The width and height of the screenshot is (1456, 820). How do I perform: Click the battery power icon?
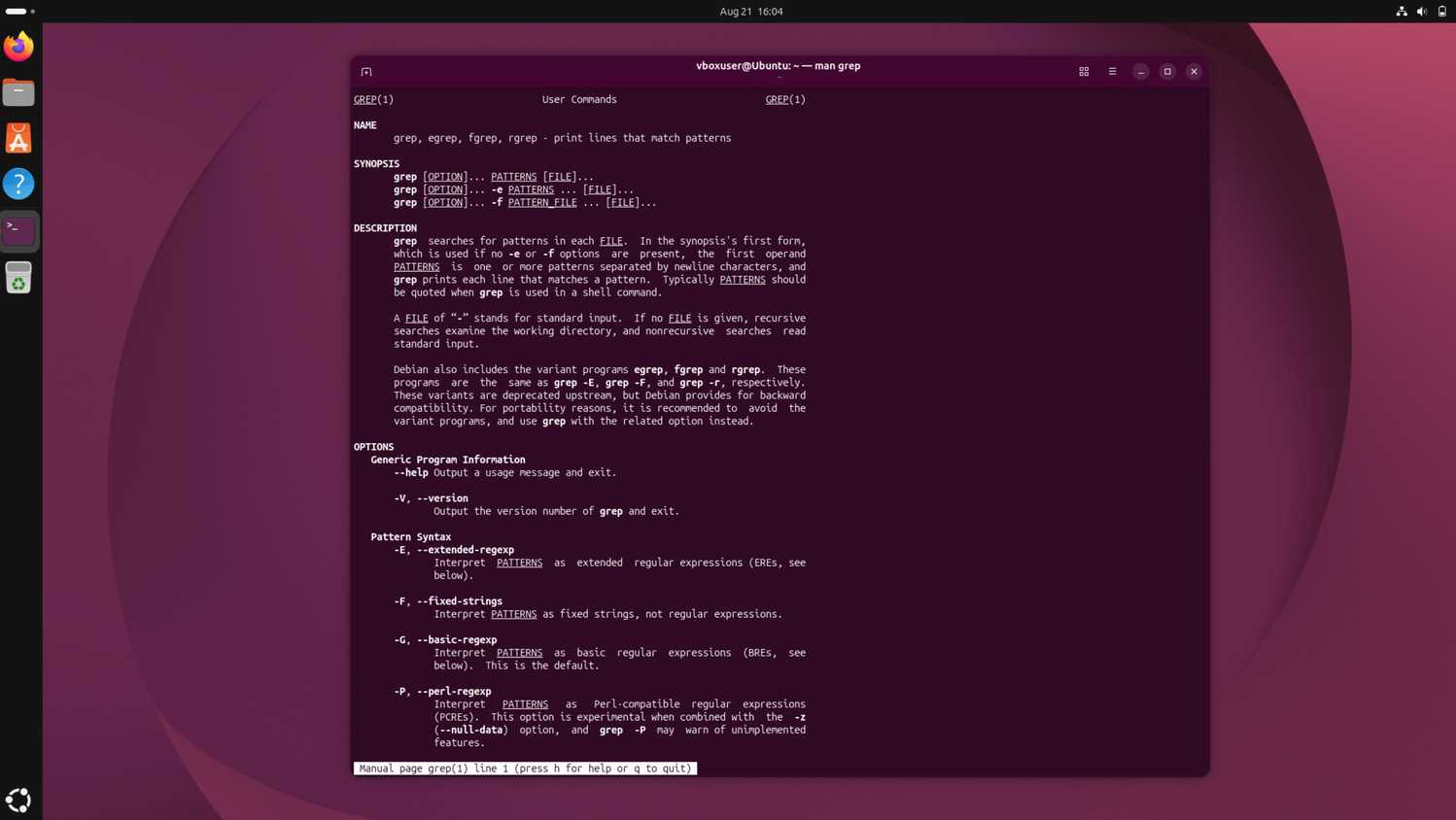[x=1442, y=12]
